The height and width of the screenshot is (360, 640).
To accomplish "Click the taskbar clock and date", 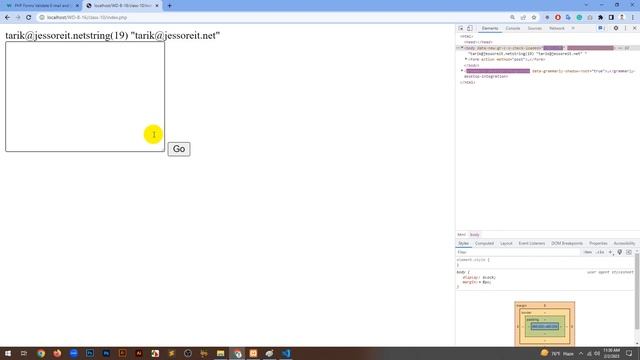I will coord(611,353).
